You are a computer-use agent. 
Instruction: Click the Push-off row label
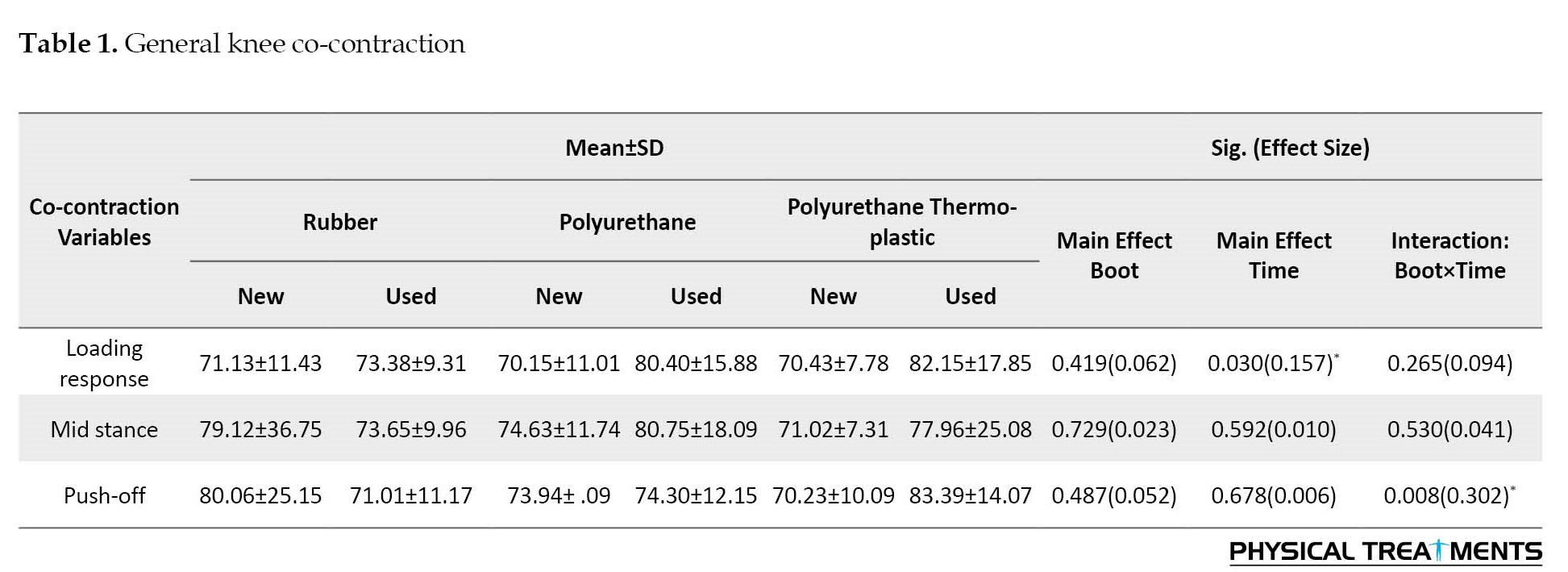click(x=104, y=495)
